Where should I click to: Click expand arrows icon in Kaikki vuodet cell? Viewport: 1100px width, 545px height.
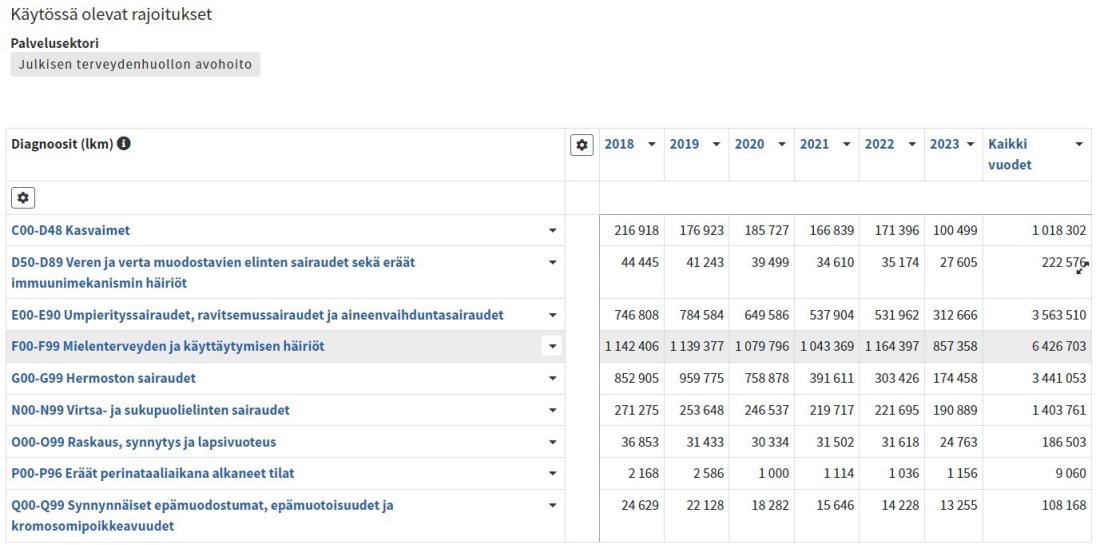(1082, 267)
